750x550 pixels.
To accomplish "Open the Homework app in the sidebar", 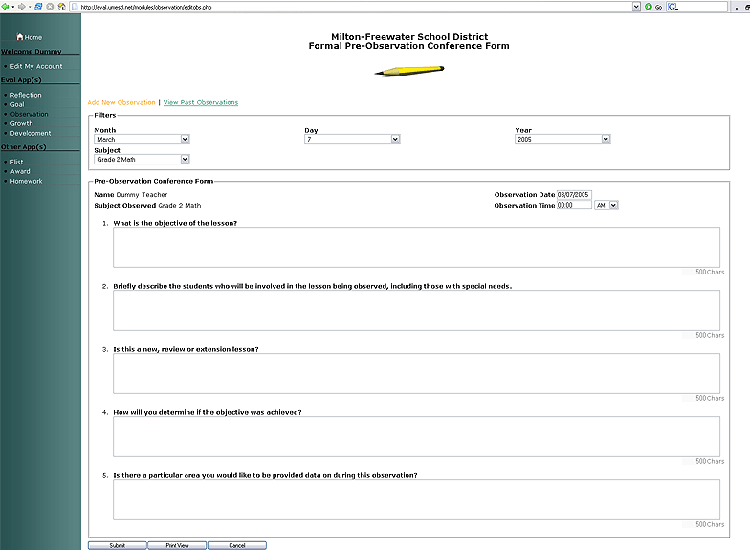I will point(26,181).
